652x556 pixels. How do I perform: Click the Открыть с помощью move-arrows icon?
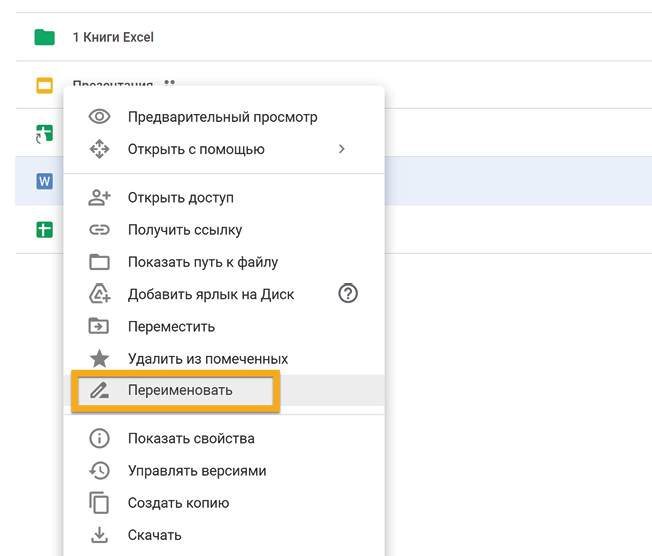[99, 149]
